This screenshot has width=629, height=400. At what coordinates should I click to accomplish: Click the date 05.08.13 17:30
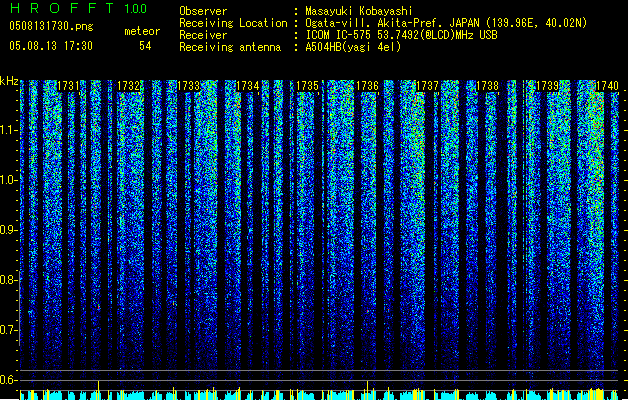coord(51,45)
